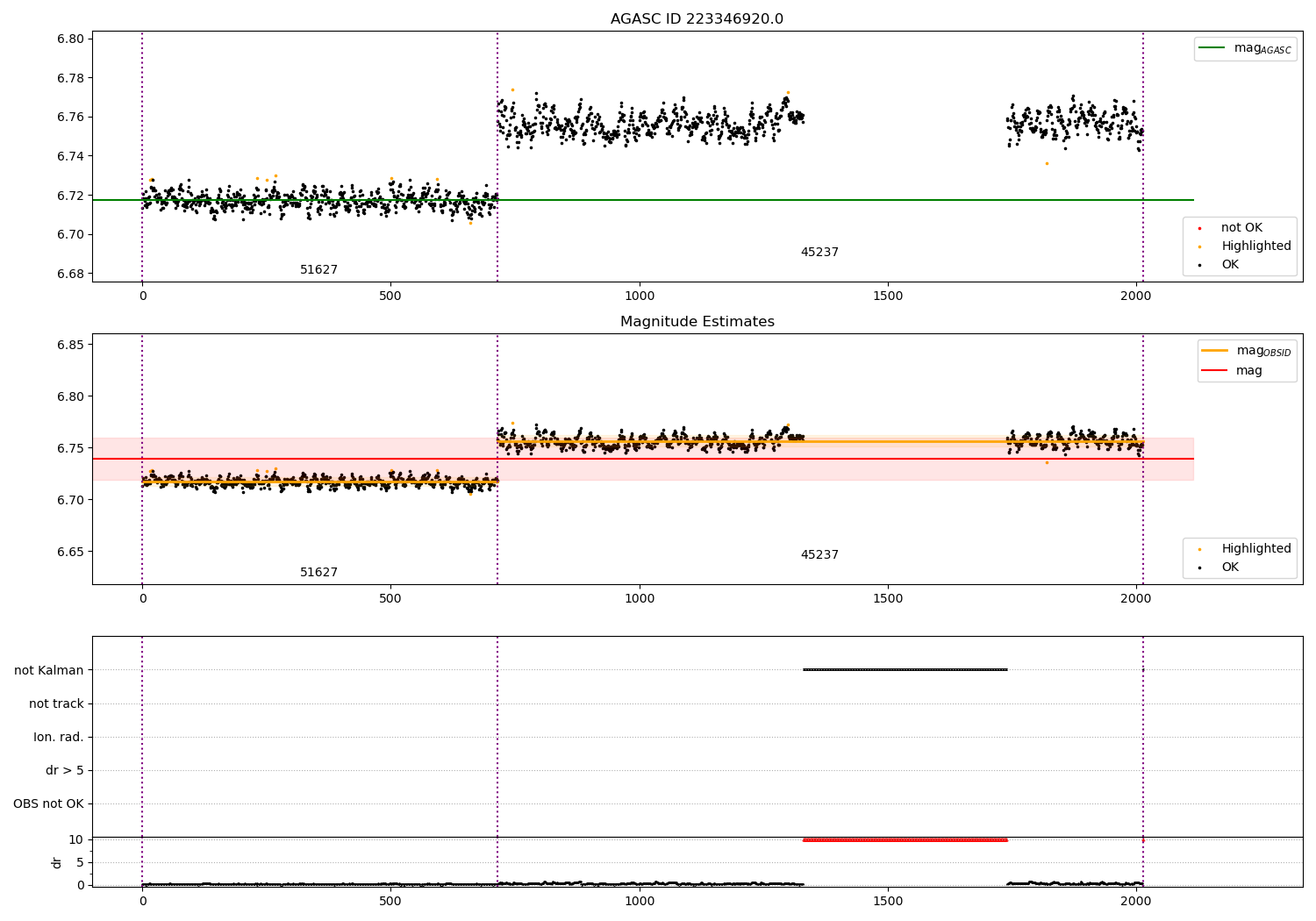Click '45237' annotation in the AGASC ID plot
Screen dimensions: 1316x921
(819, 253)
